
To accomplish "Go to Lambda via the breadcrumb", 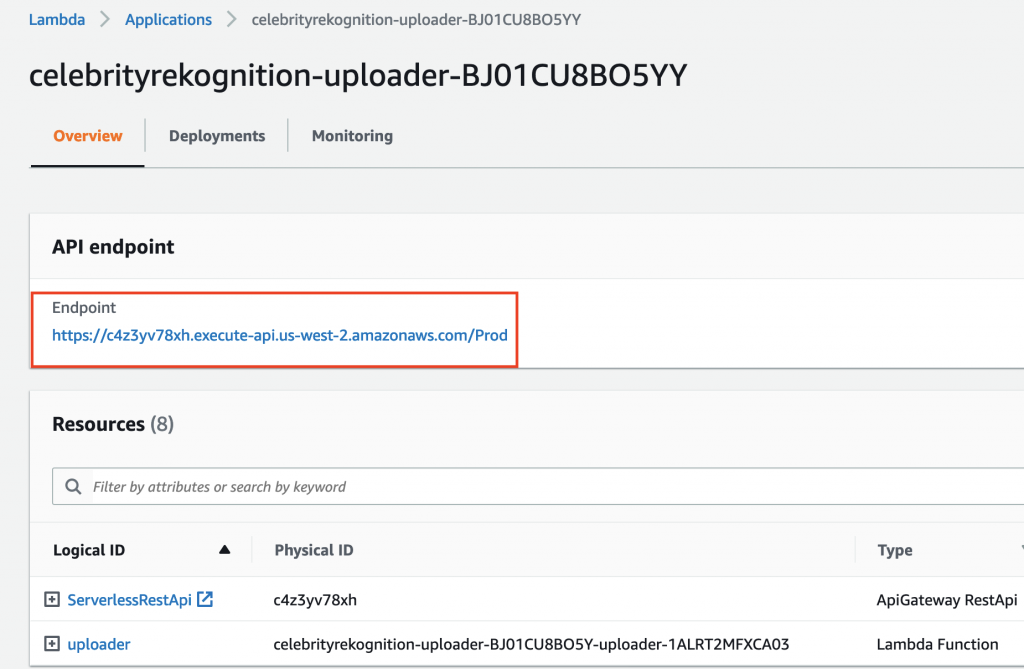I will 56,19.
